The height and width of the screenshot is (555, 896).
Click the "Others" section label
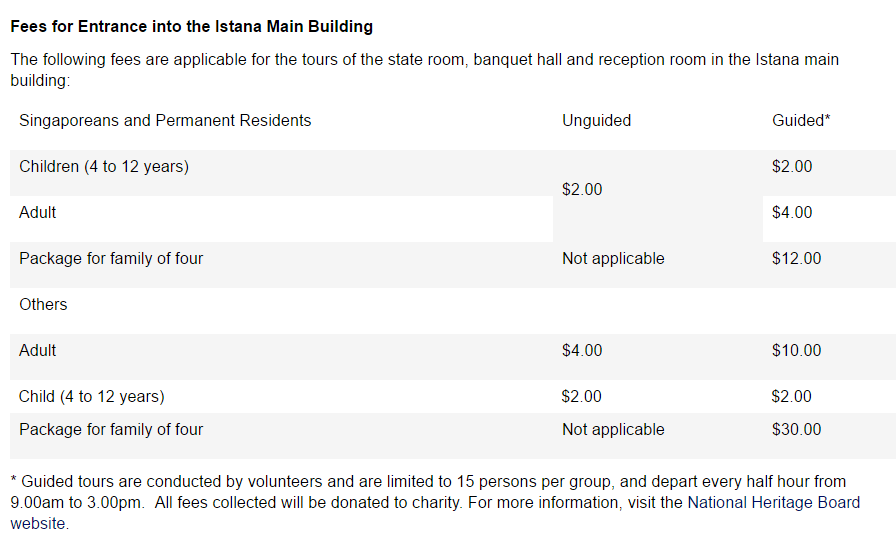43,304
